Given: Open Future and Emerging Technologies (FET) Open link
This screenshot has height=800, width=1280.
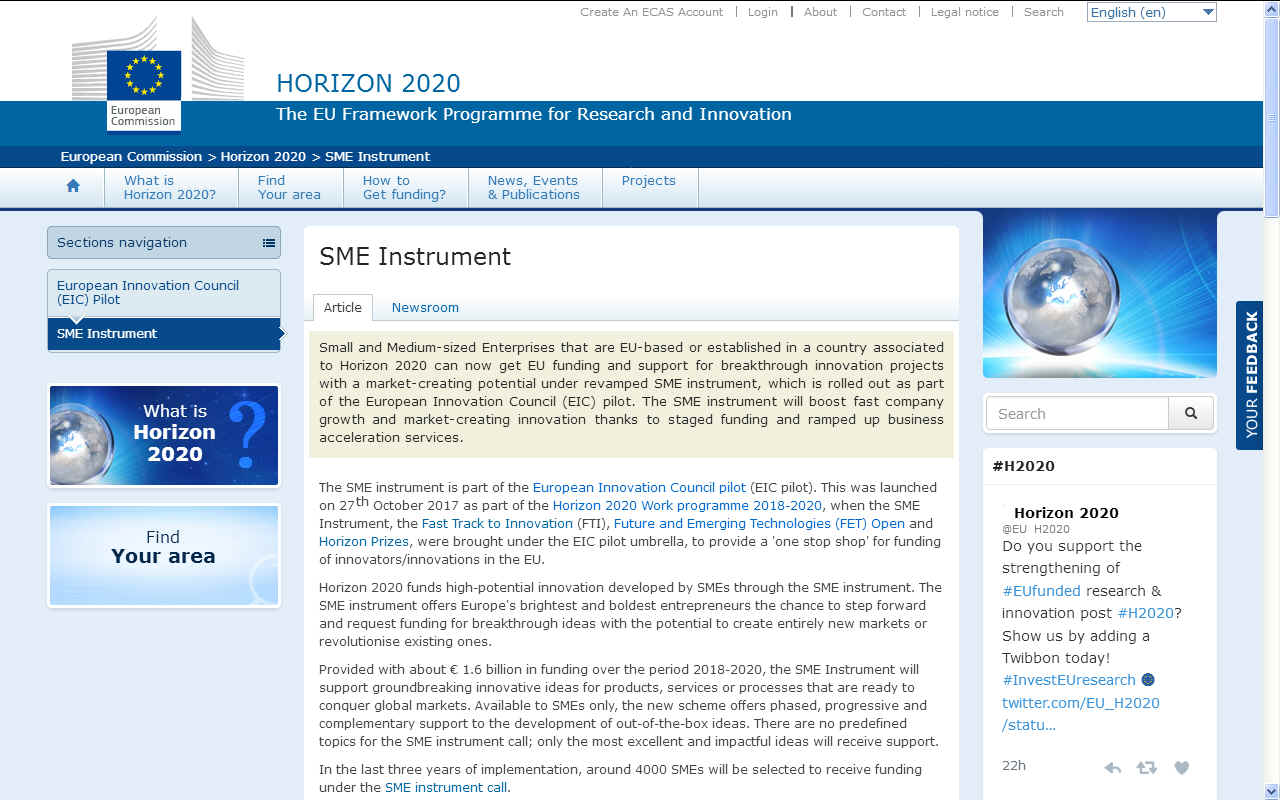Looking at the screenshot, I should pyautogui.click(x=759, y=524).
